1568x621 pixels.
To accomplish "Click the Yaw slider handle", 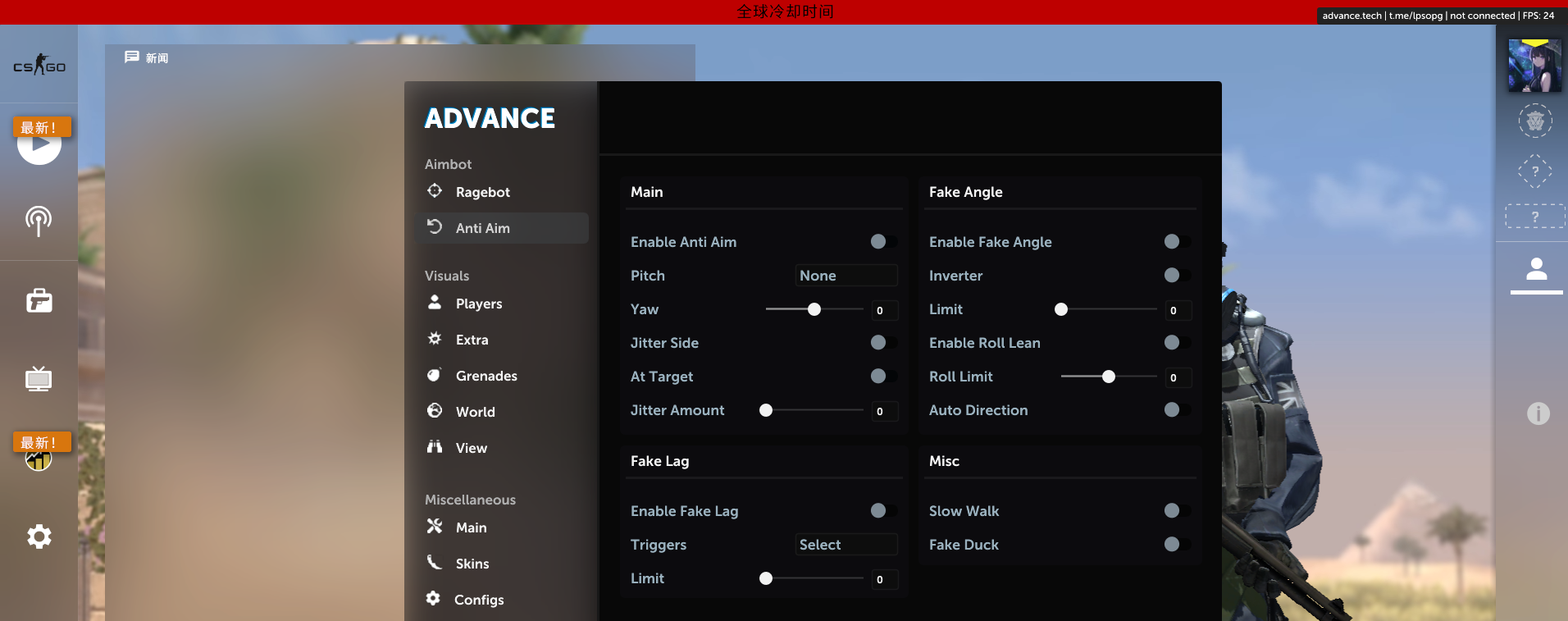I will [814, 309].
